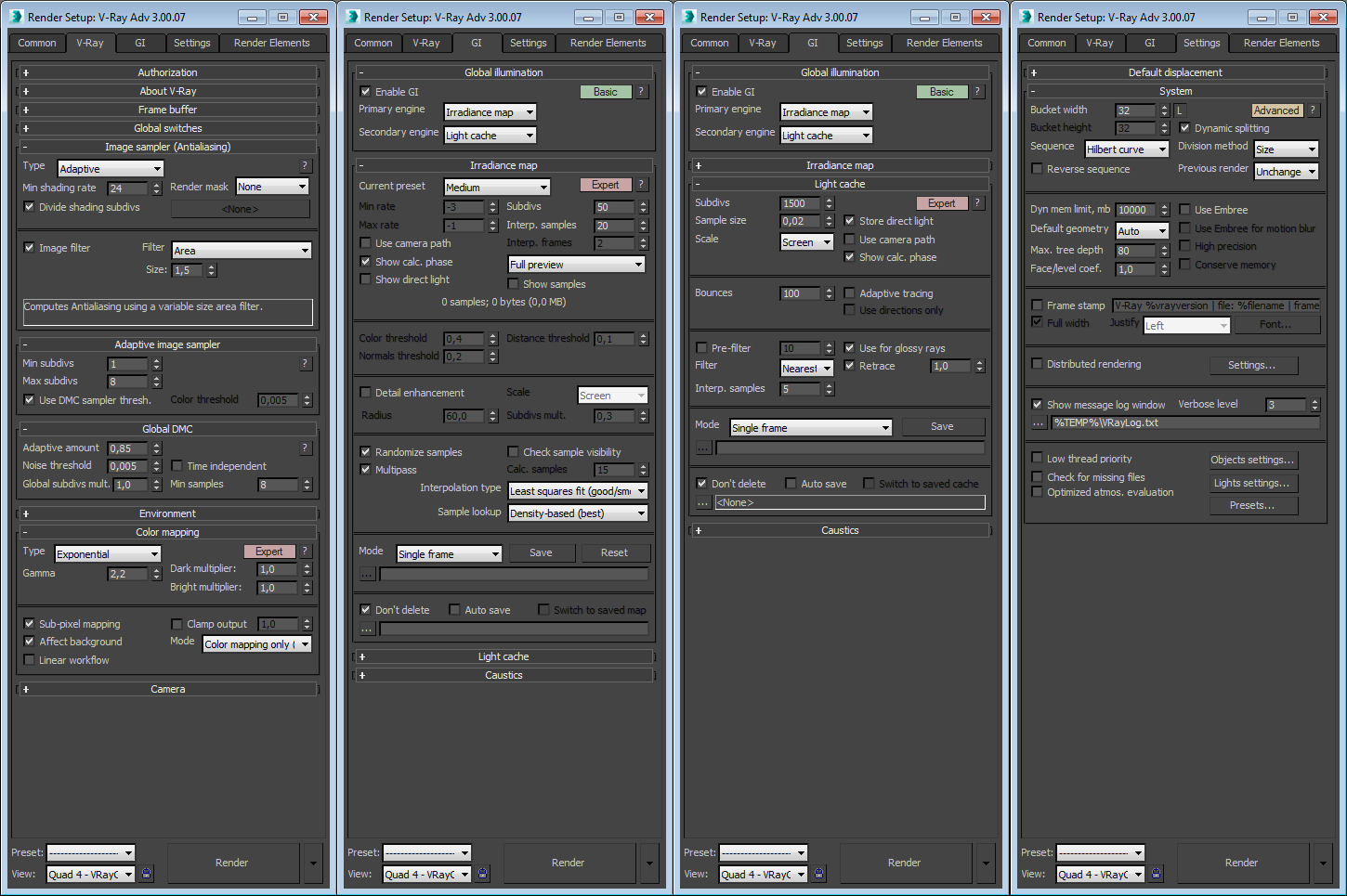Open help for the Adaptive image sampler rollout
Screen dimensions: 1347x896
[x=305, y=364]
